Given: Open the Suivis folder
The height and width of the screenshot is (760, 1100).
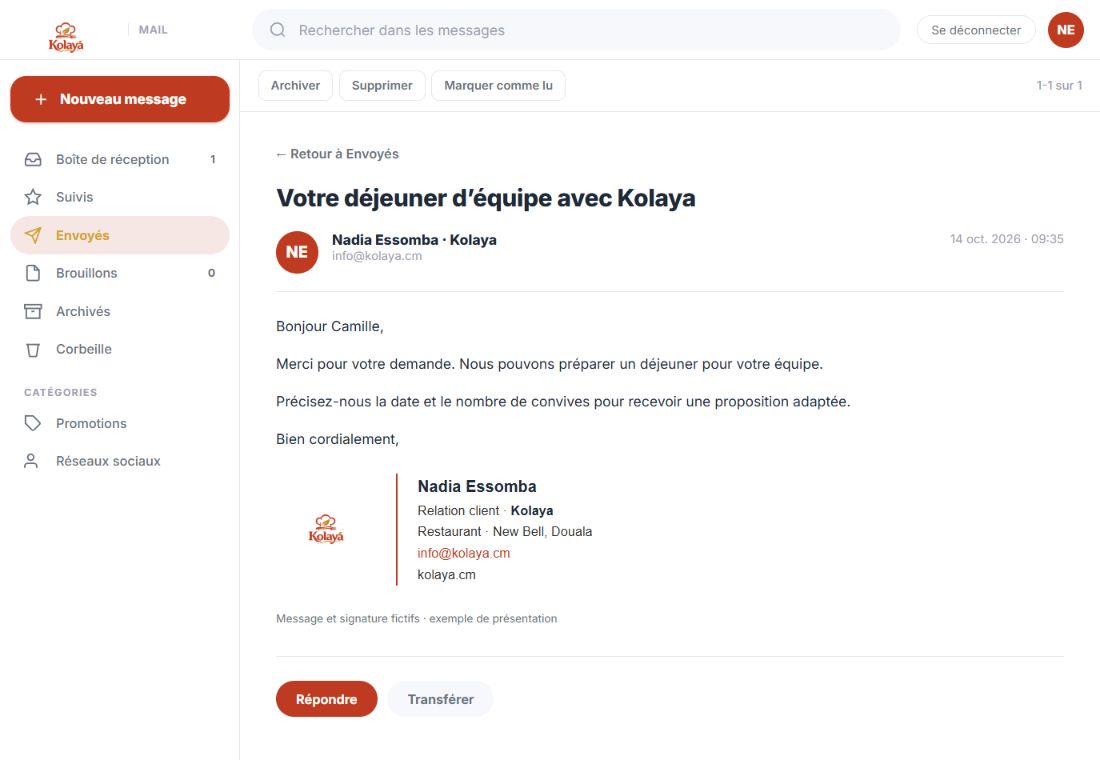Looking at the screenshot, I should coord(120,197).
